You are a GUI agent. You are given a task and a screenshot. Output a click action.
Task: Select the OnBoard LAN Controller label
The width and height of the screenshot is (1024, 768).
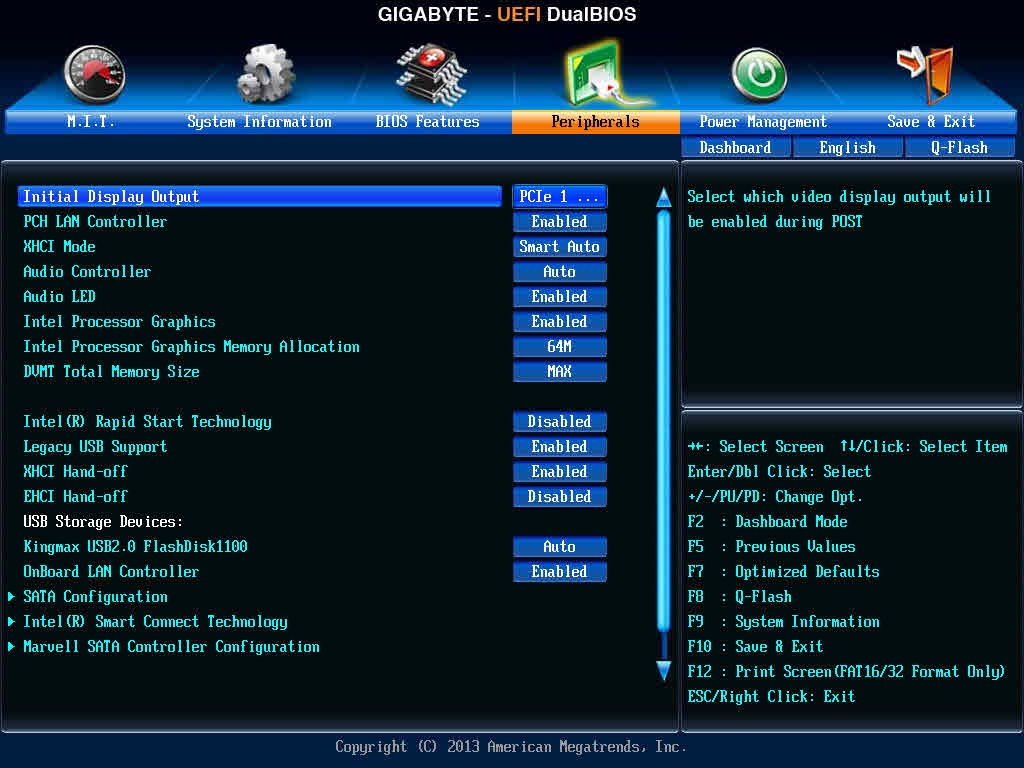(x=112, y=571)
